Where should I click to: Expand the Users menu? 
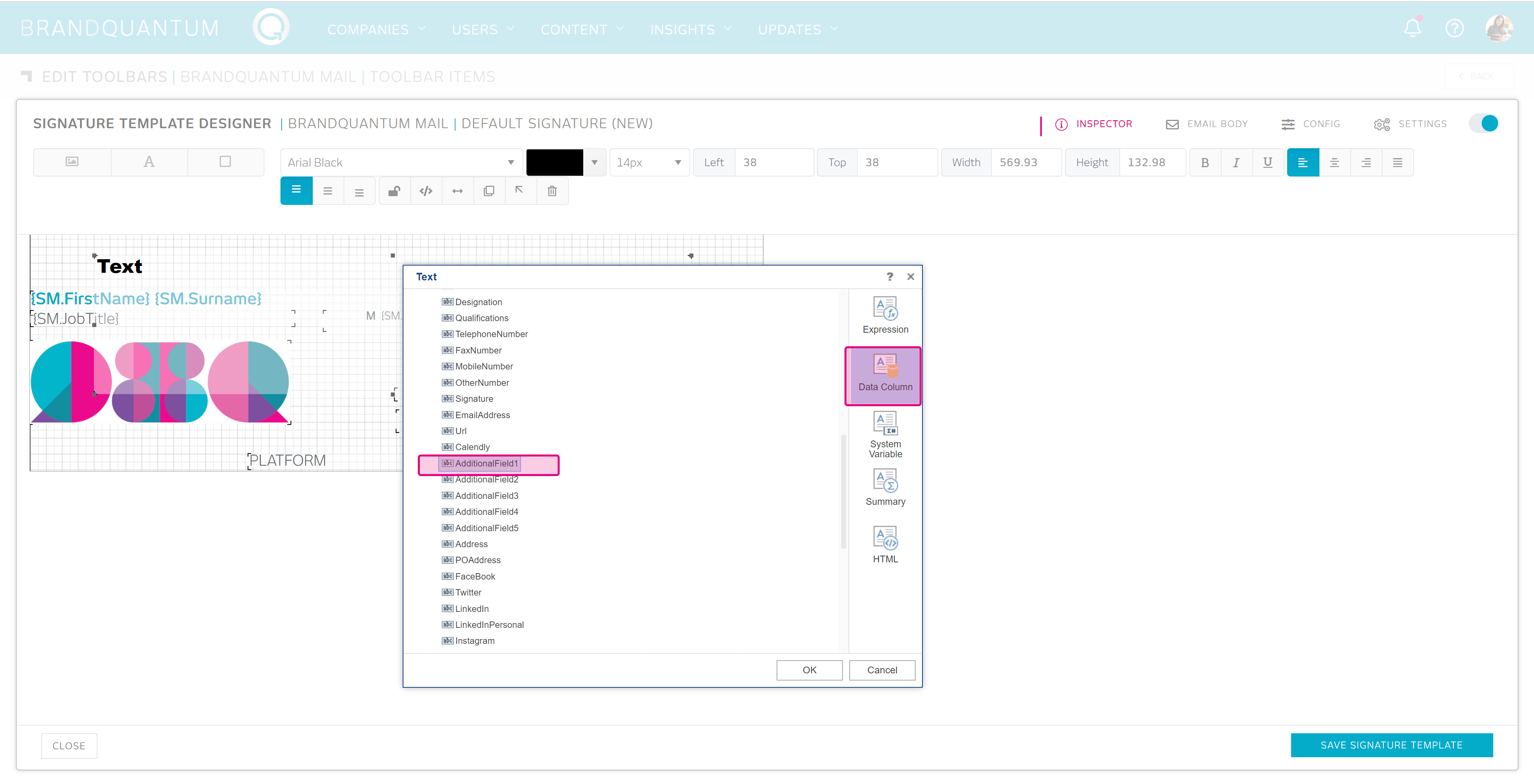[x=483, y=29]
